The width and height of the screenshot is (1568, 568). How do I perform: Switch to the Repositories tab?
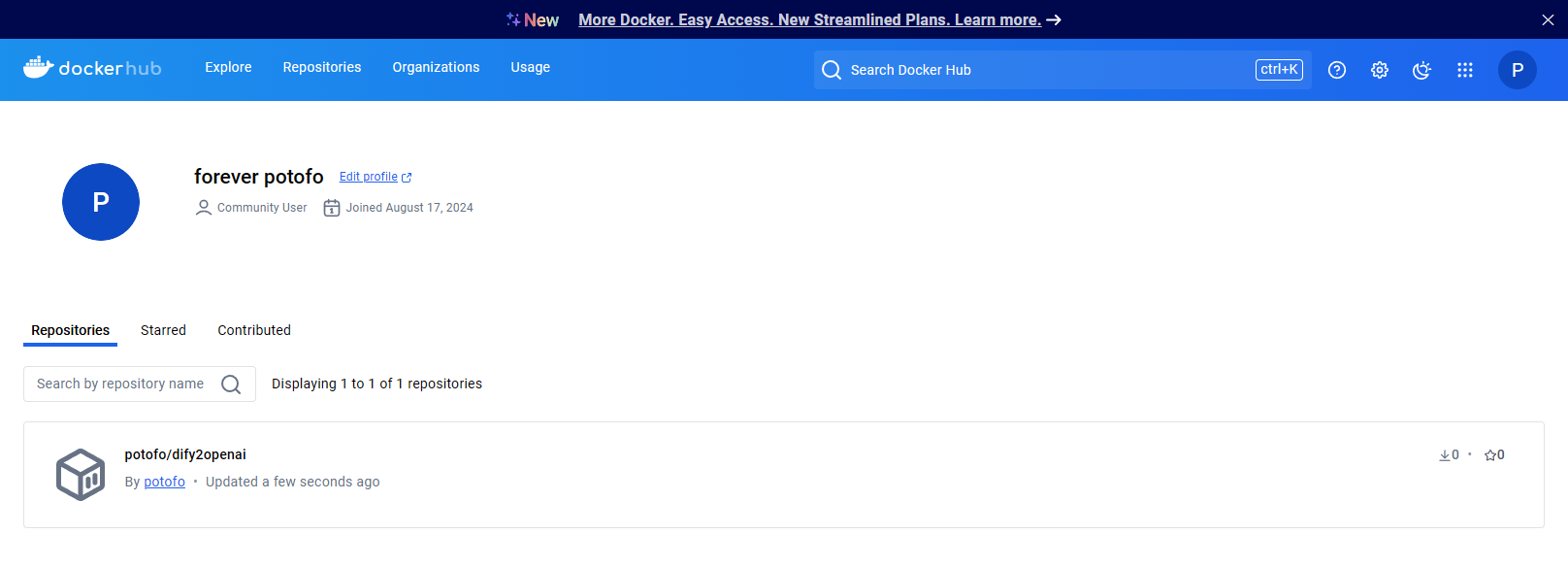coord(70,330)
